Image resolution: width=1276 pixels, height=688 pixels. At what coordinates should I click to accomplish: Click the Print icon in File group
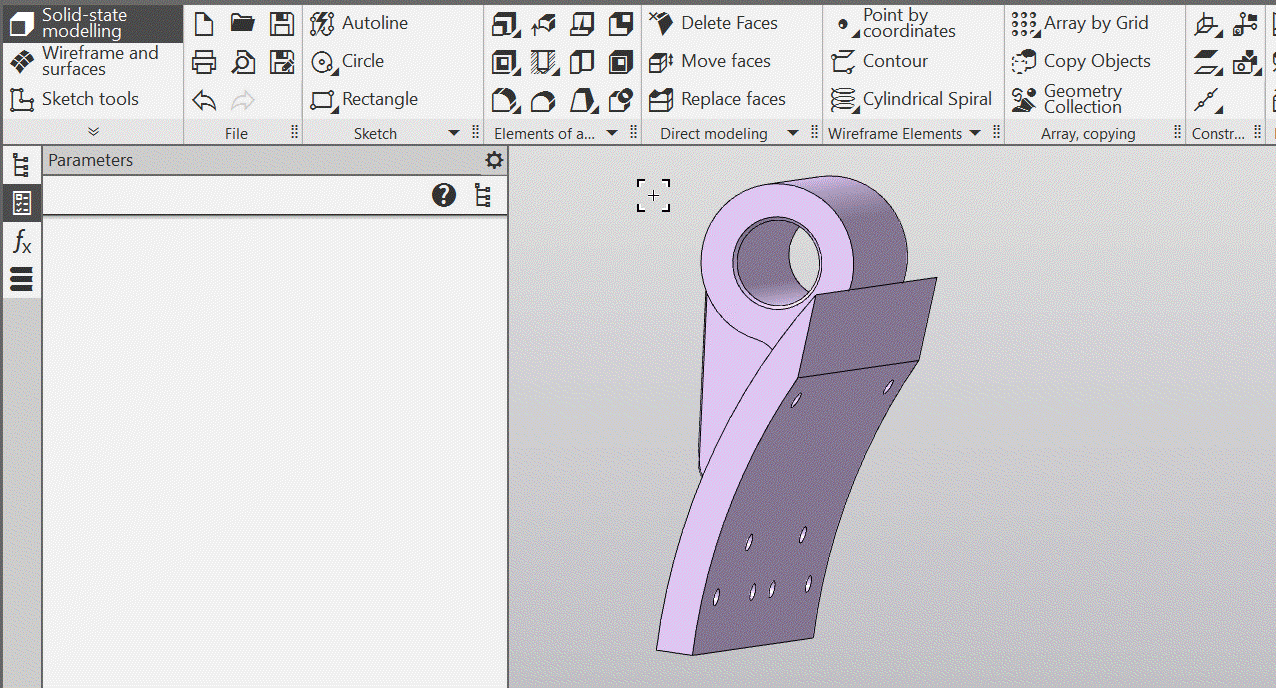coord(204,62)
